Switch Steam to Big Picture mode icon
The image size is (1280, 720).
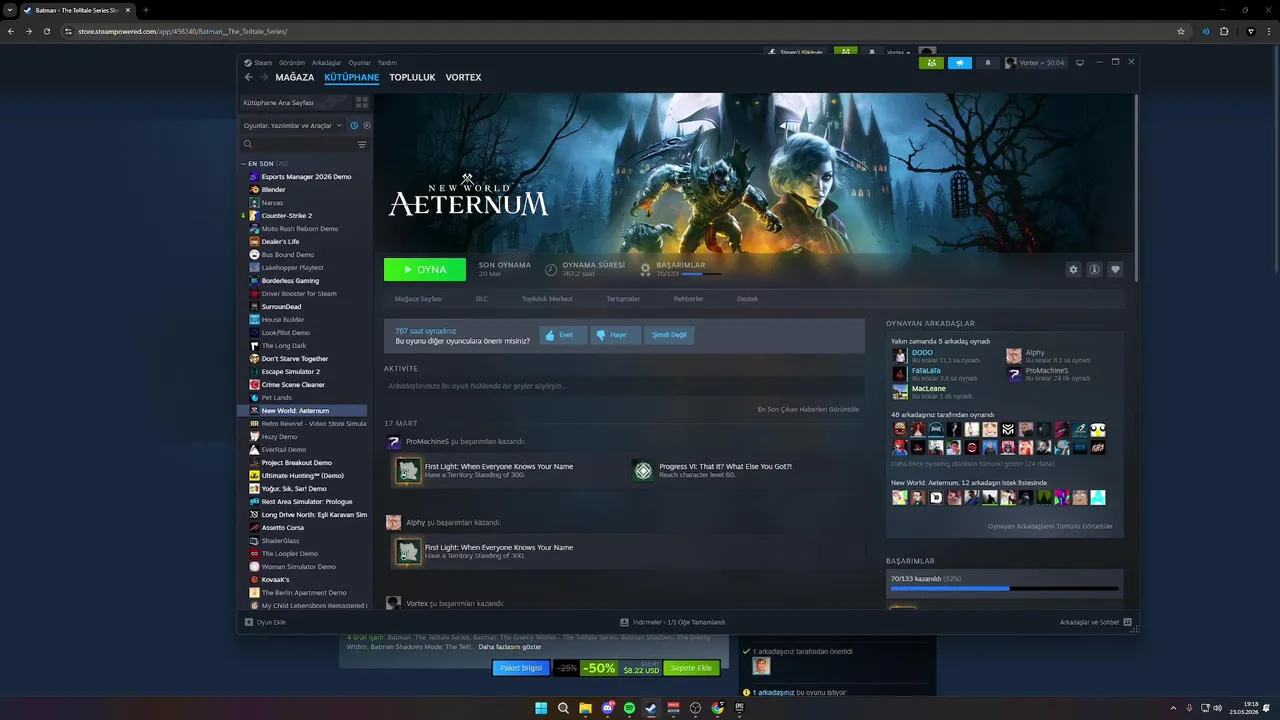click(x=1080, y=62)
